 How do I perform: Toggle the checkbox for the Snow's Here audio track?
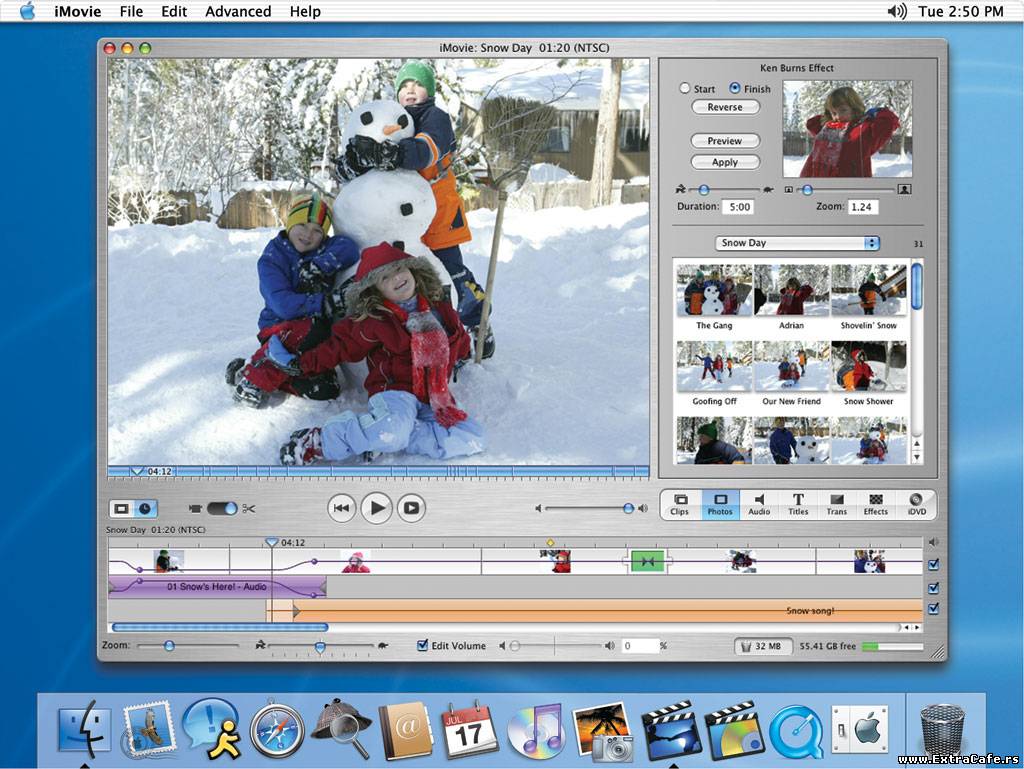pos(934,588)
